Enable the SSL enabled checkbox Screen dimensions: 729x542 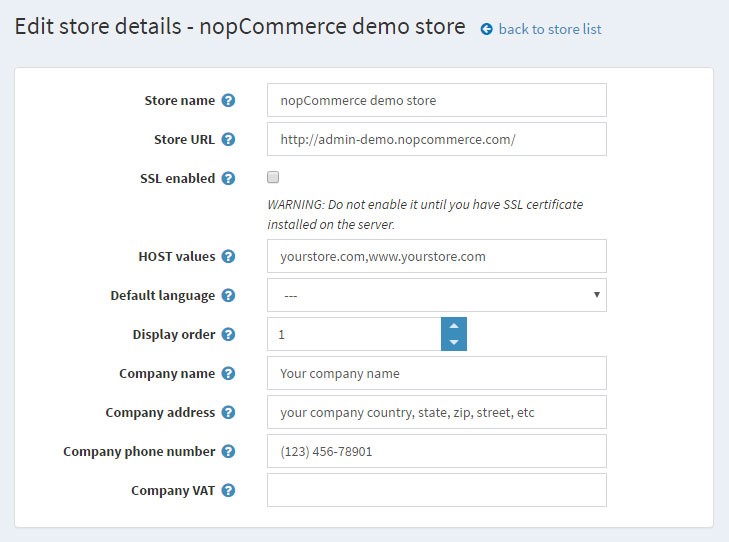pyautogui.click(x=273, y=177)
